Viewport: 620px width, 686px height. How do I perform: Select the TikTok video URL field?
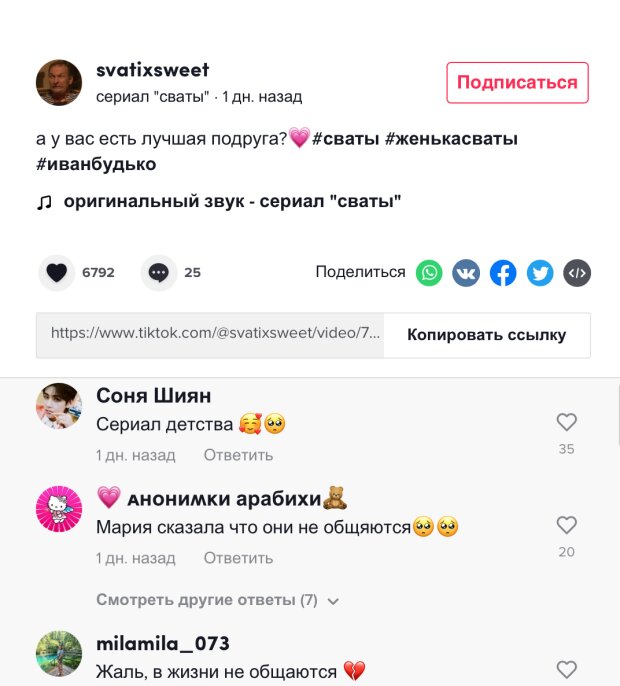pos(210,335)
